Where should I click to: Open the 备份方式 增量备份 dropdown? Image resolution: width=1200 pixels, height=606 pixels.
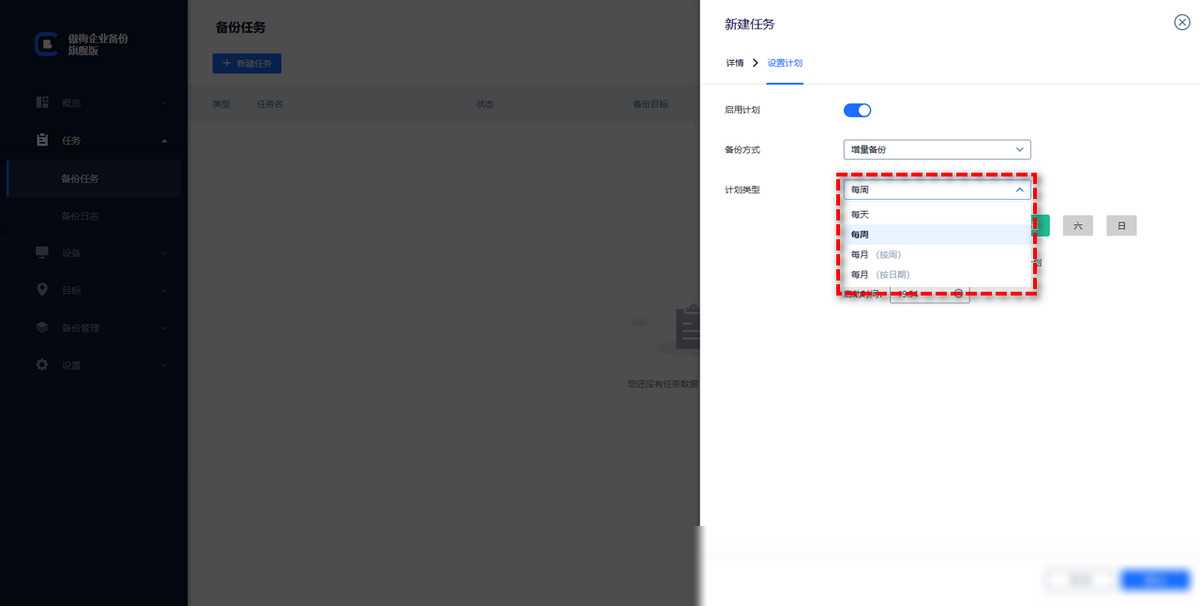937,150
